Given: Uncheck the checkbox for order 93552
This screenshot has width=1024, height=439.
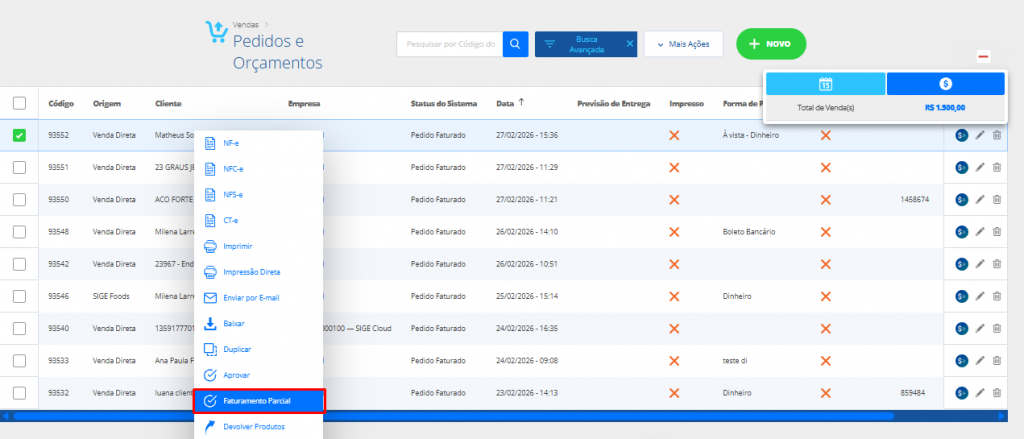Looking at the screenshot, I should click(x=19, y=135).
